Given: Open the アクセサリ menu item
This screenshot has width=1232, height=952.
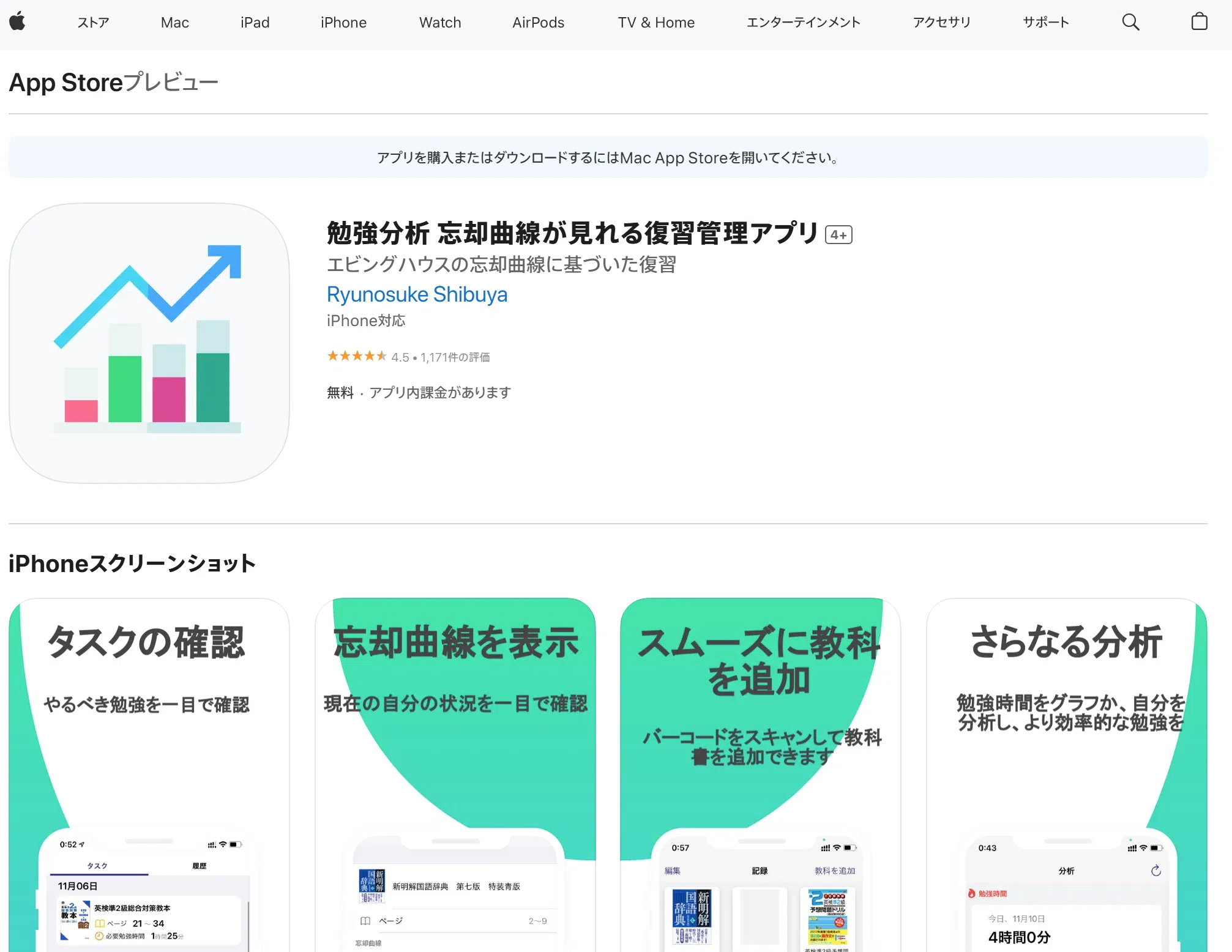Looking at the screenshot, I should (941, 23).
